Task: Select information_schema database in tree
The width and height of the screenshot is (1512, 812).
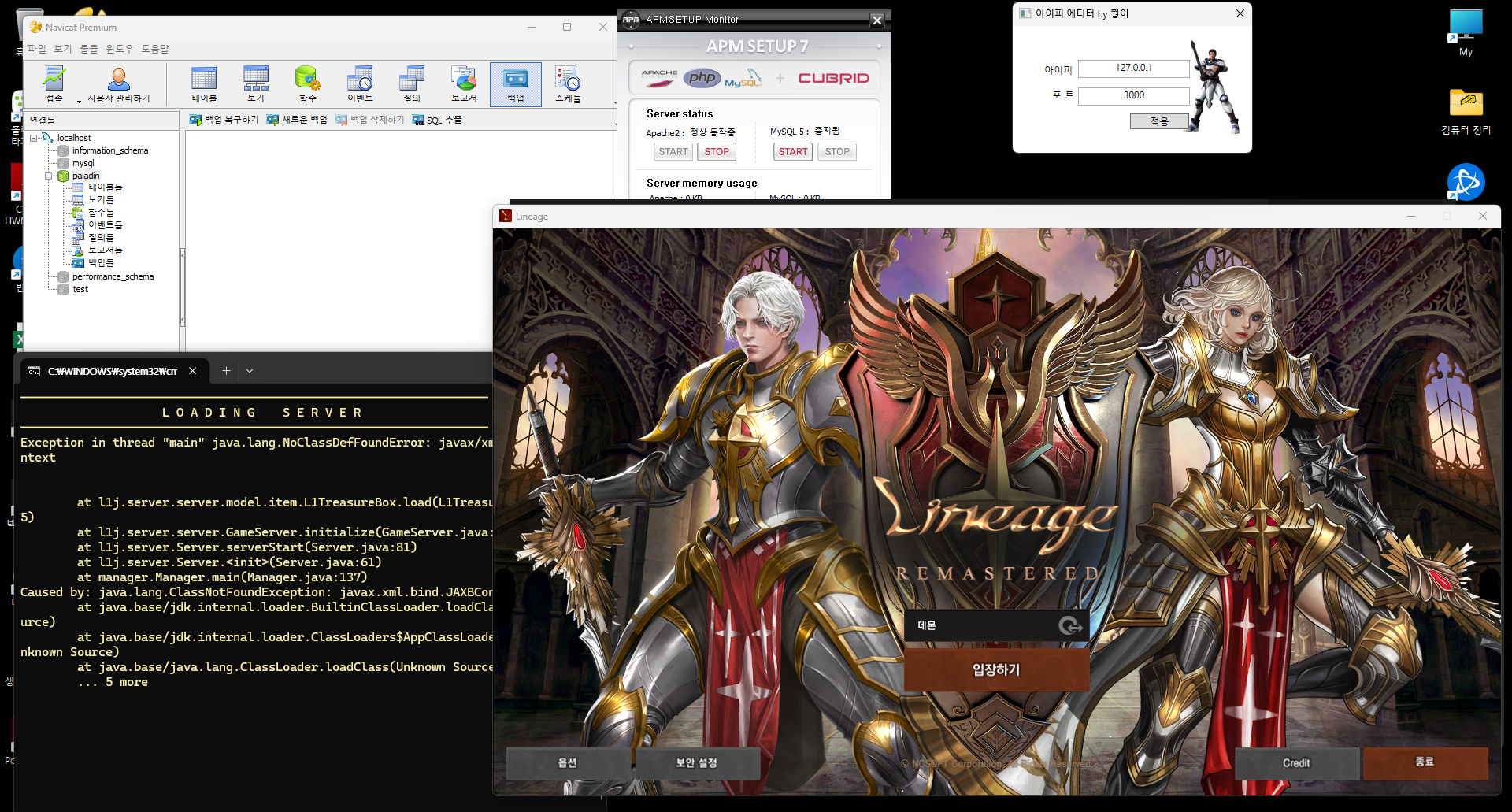Action: (103, 150)
